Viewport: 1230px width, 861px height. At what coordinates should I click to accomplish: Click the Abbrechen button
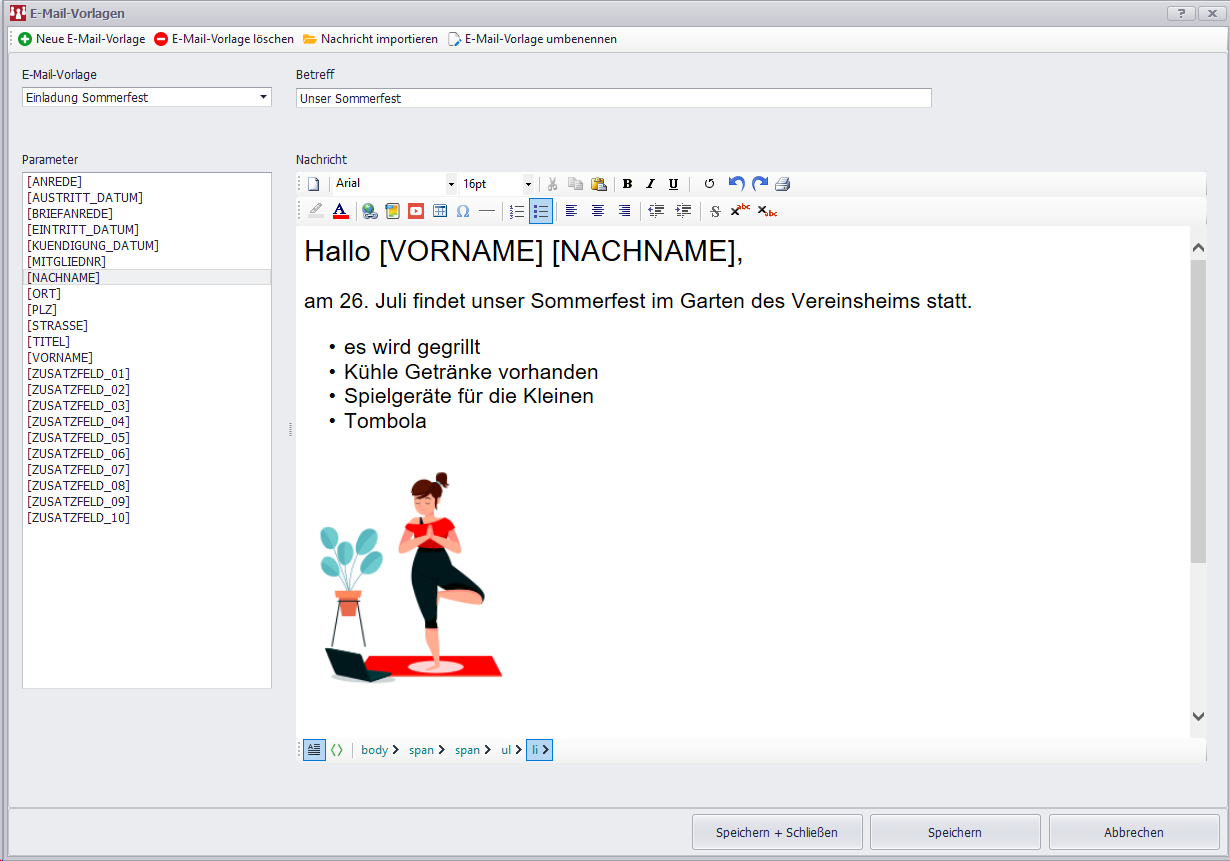click(1133, 832)
